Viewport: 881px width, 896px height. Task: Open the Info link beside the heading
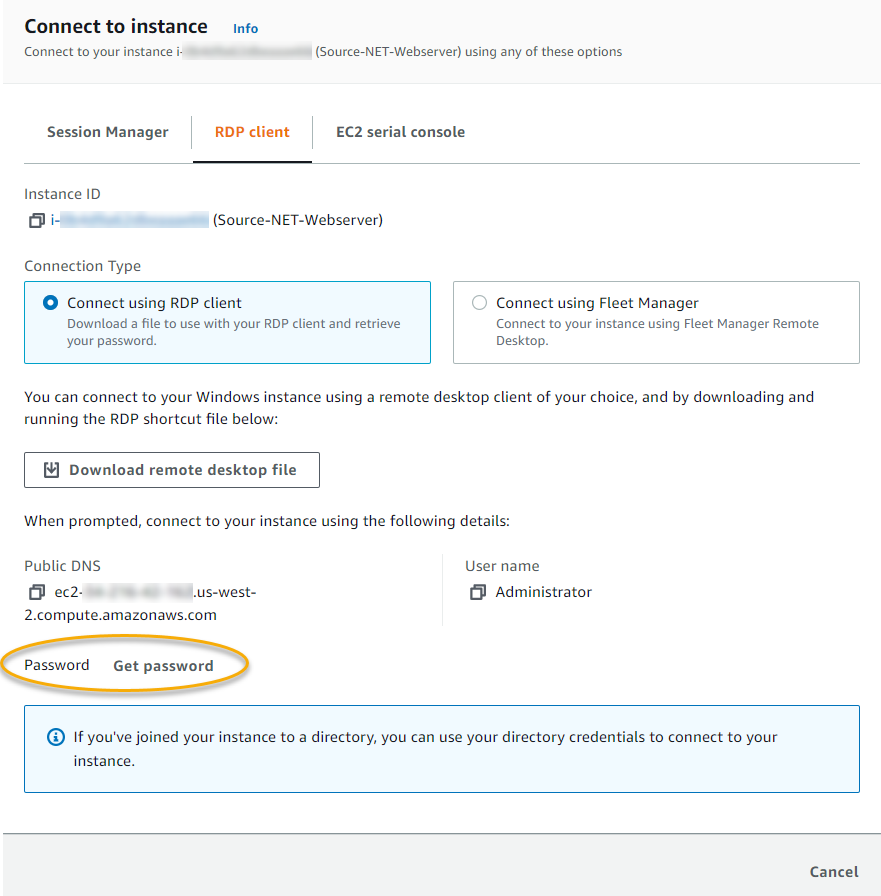coord(245,29)
